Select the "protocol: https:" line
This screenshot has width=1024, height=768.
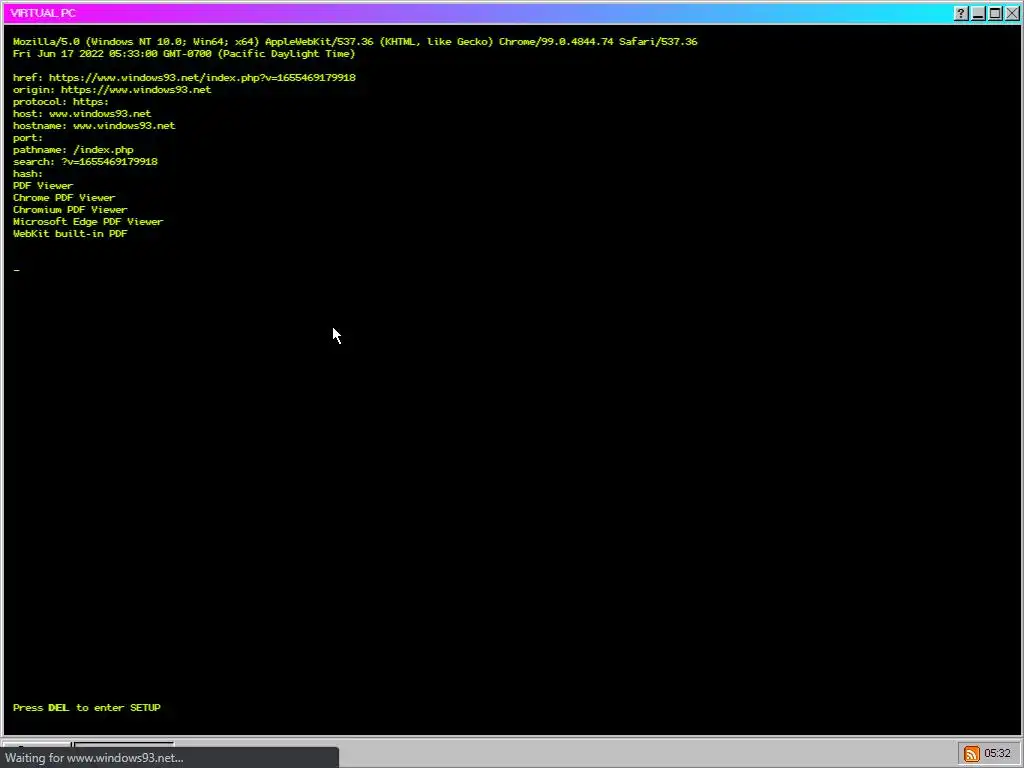tap(61, 102)
